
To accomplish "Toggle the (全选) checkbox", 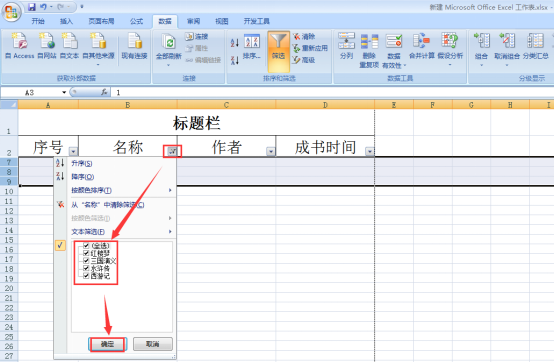I will coord(86,245).
